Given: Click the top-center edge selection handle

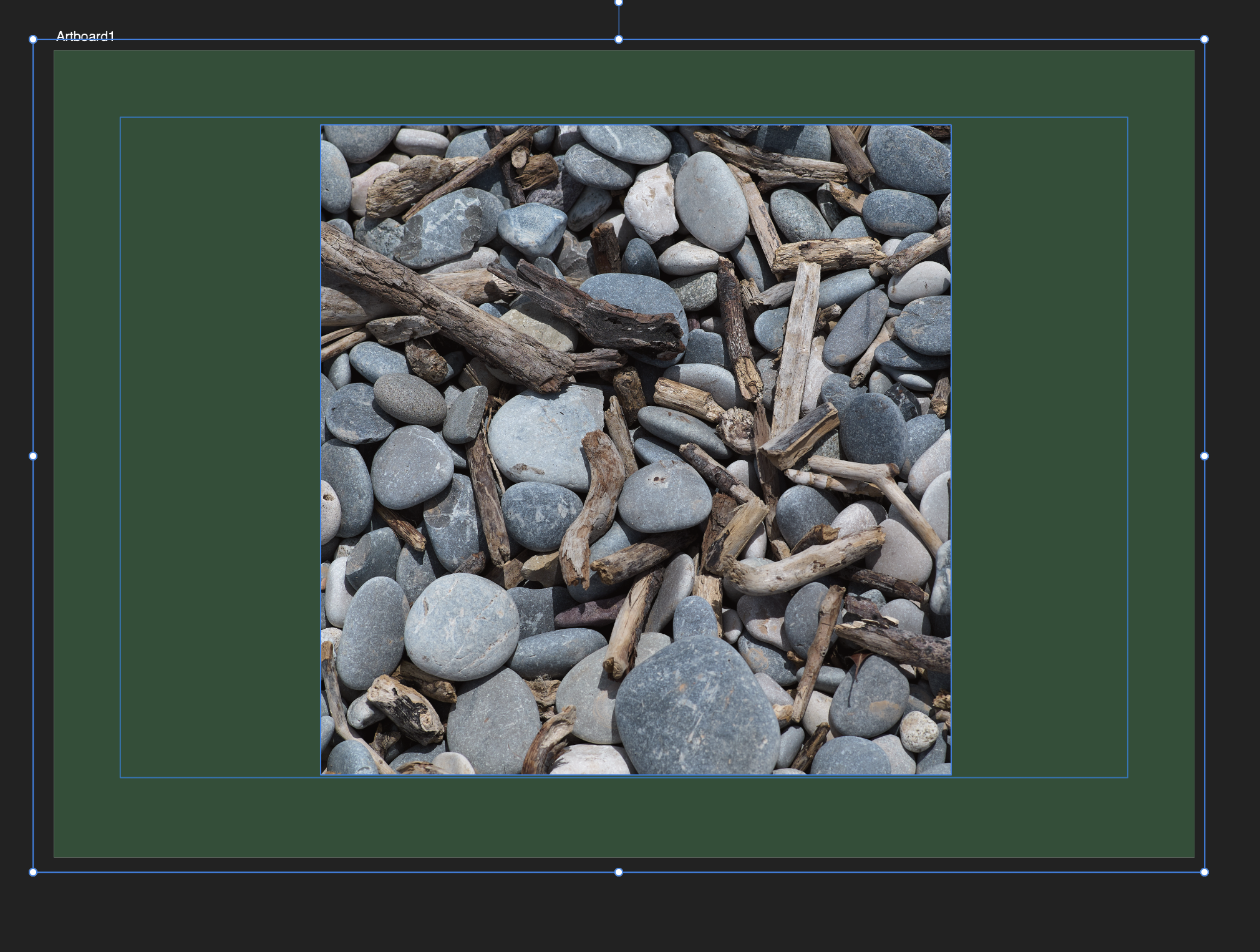Looking at the screenshot, I should click(x=619, y=39).
